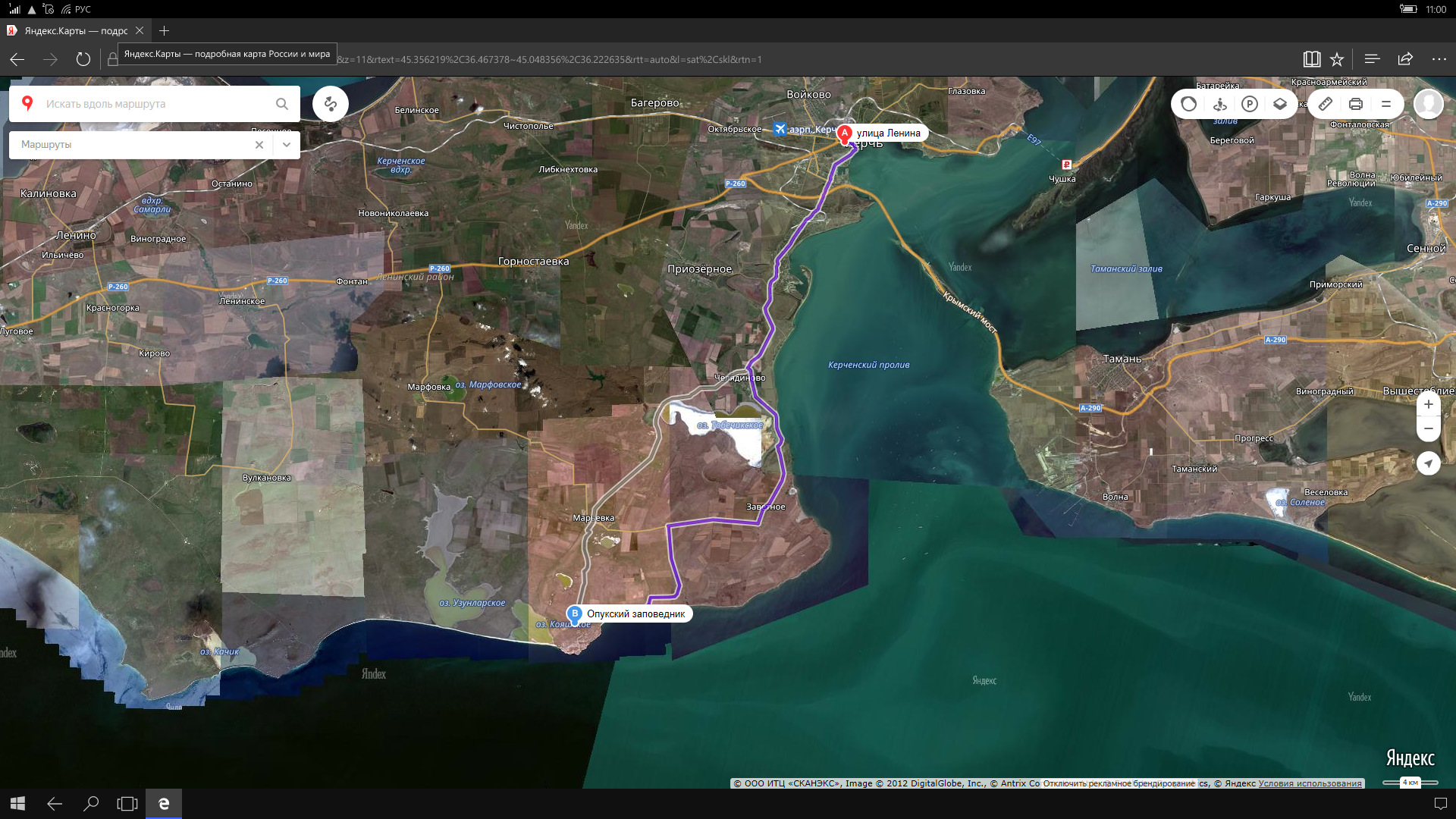The width and height of the screenshot is (1456, 819).
Task: Click the search magnifier icon
Action: 282,104
